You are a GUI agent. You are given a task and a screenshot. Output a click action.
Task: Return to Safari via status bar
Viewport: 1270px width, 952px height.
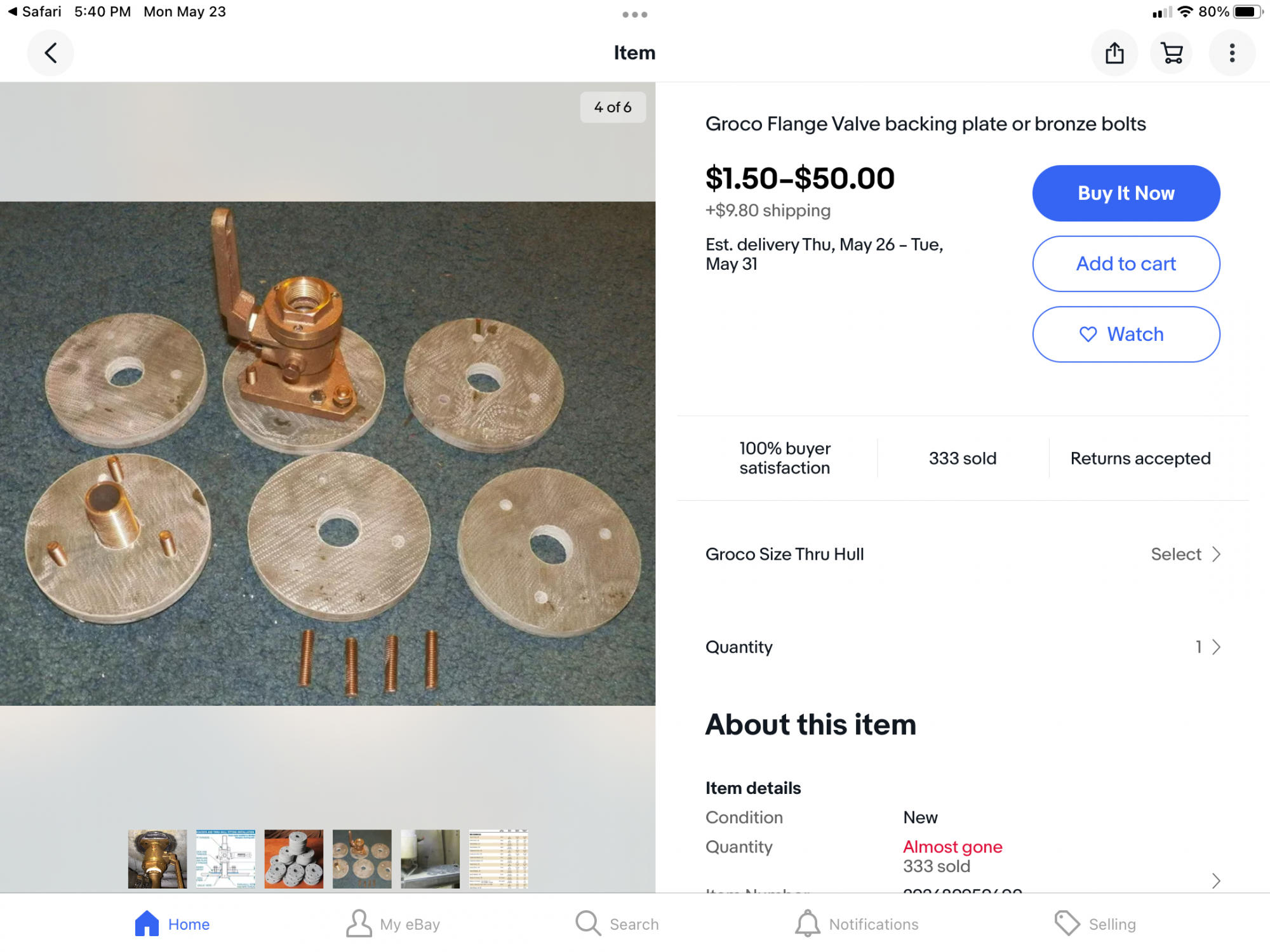click(x=35, y=11)
